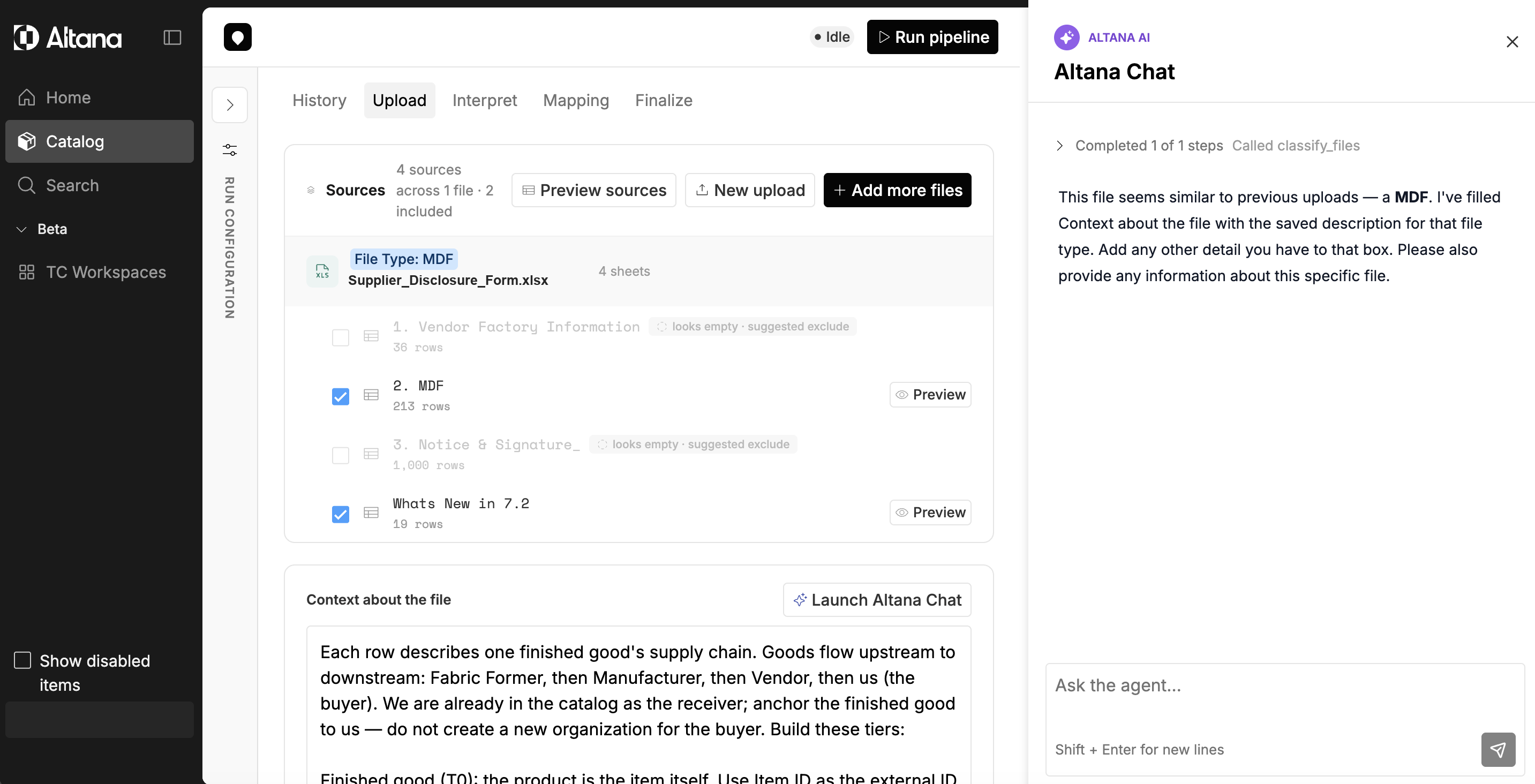1535x784 pixels.
Task: Expand the Completed 1 of 1 steps chevron
Action: tap(1059, 146)
